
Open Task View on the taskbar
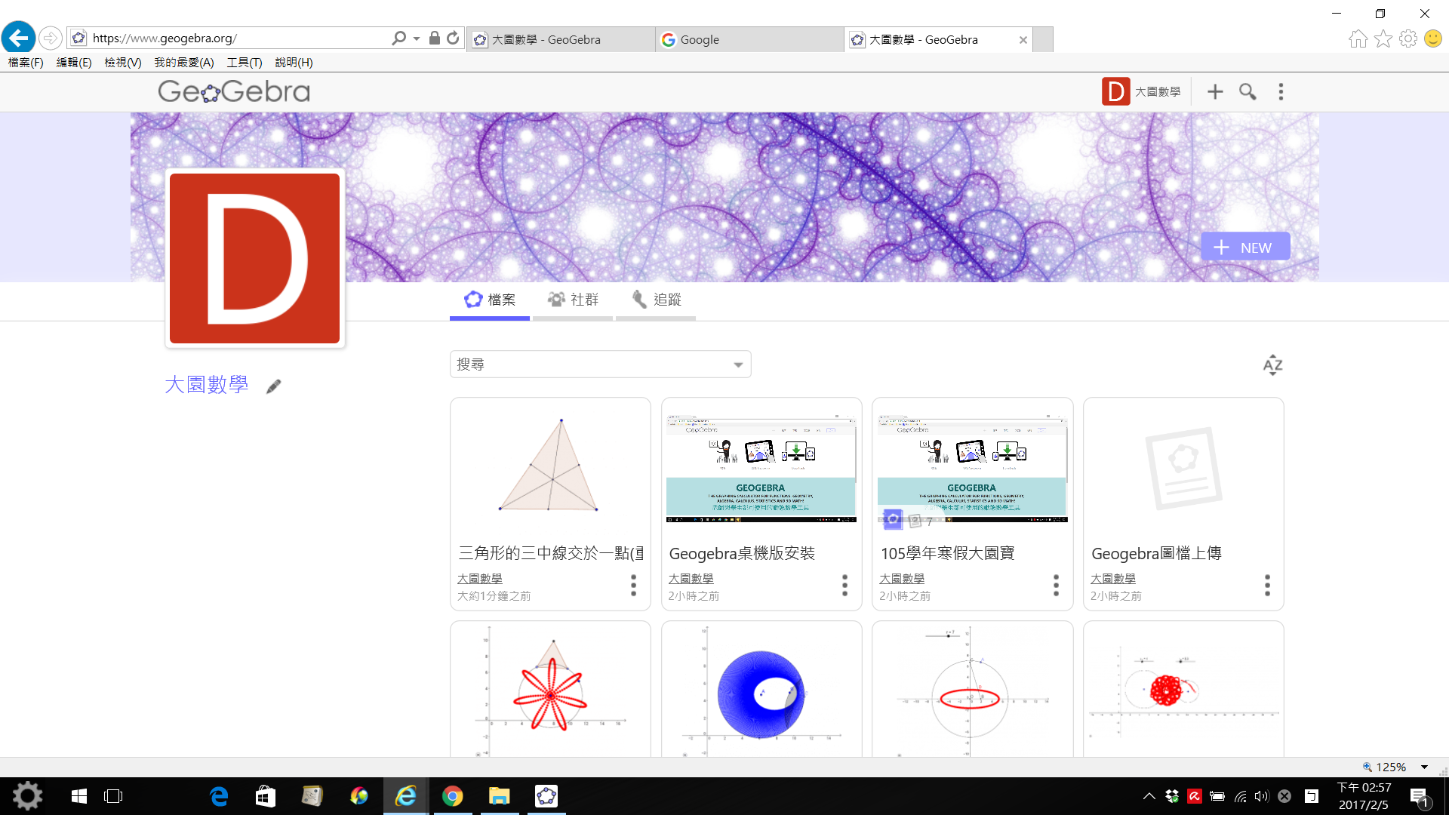pyautogui.click(x=113, y=796)
